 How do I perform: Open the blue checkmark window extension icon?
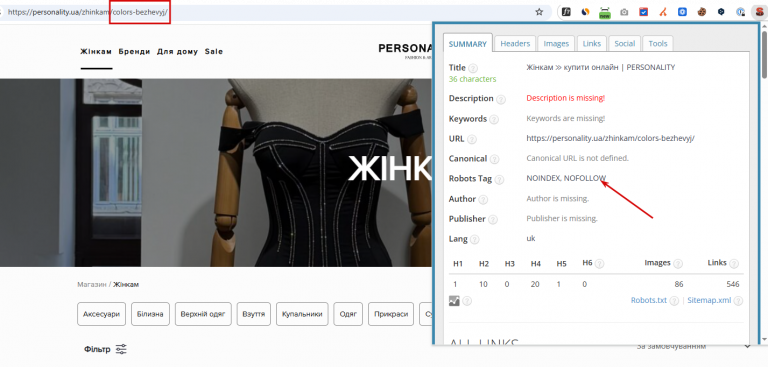(644, 12)
